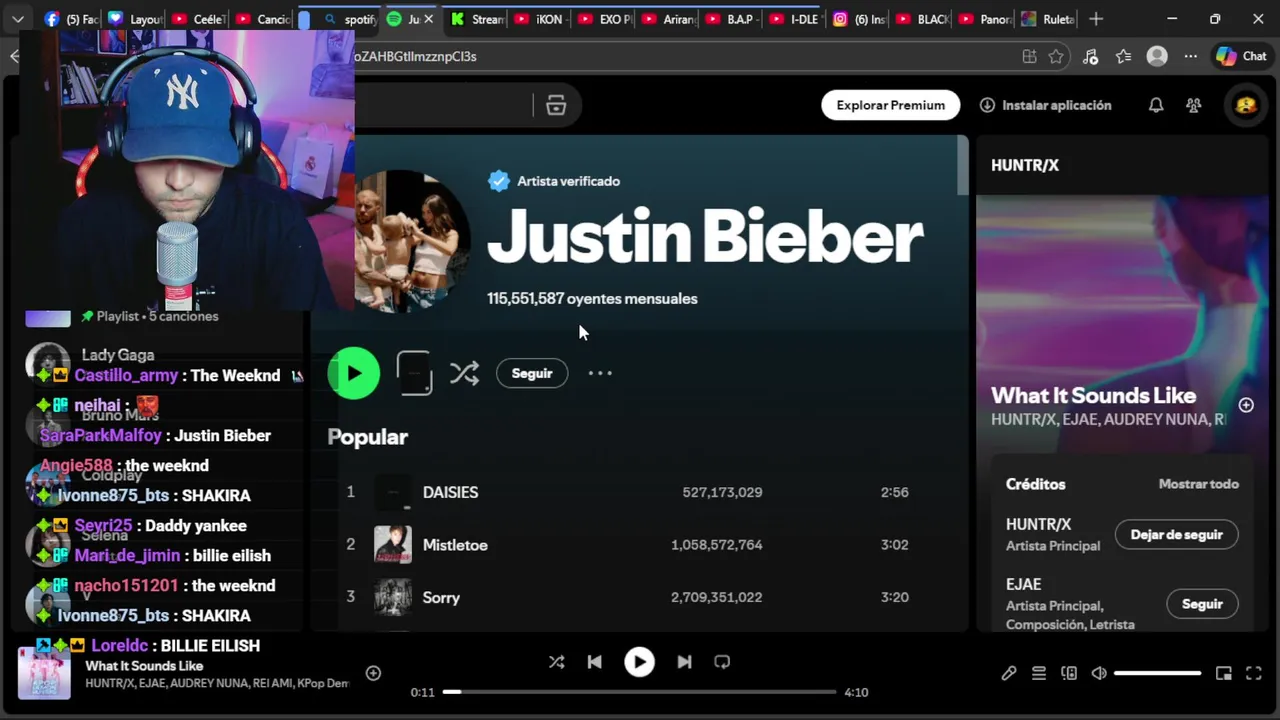Image resolution: width=1280 pixels, height=720 pixels.
Task: Click the Artista verificado badge
Action: 554,181
